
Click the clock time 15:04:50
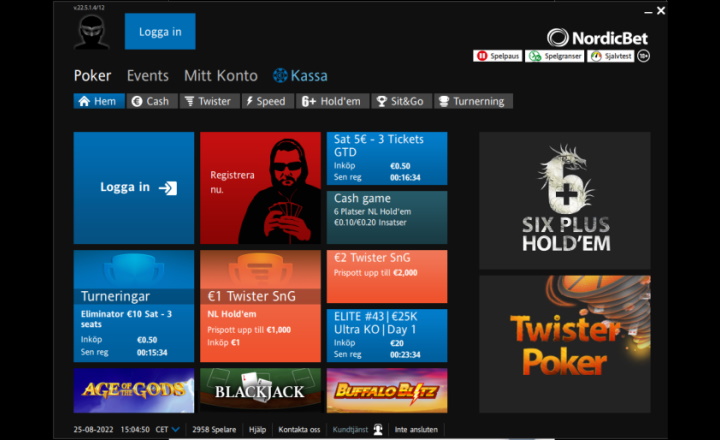tap(135, 429)
